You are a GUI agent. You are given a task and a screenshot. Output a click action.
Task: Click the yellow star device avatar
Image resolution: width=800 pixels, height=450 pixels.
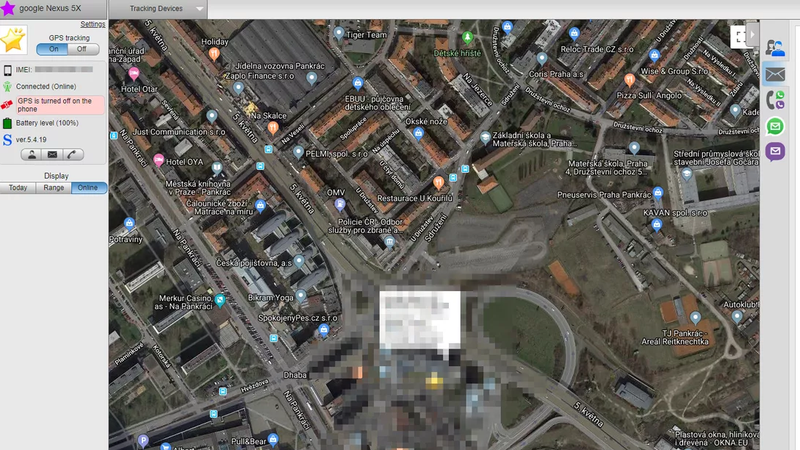coord(14,40)
